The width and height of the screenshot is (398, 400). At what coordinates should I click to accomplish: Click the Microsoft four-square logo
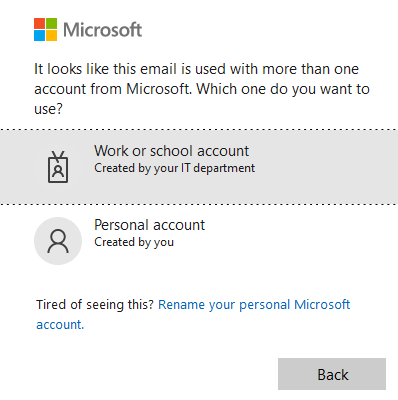tap(45, 30)
